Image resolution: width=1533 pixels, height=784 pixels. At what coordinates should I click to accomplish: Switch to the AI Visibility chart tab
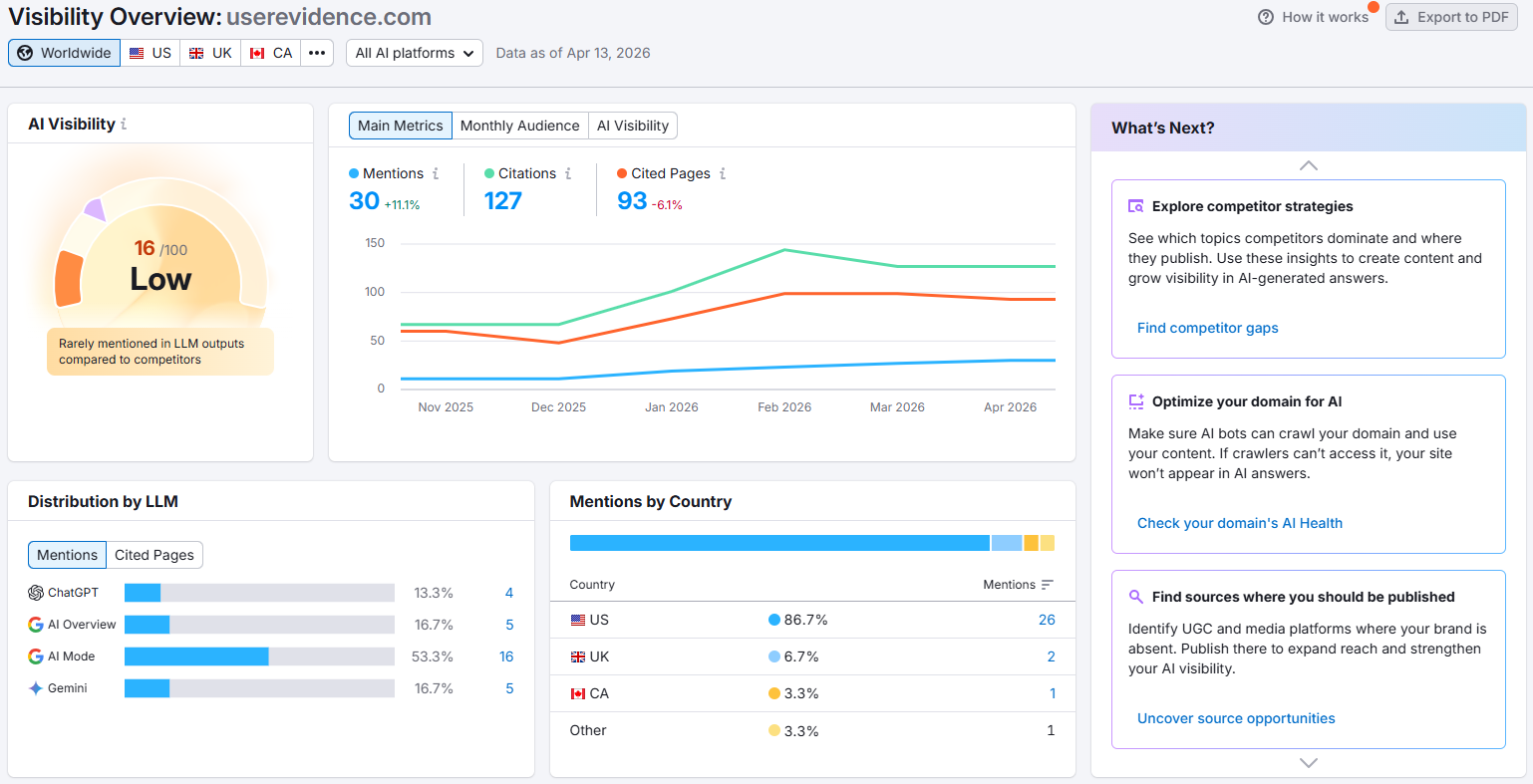633,126
